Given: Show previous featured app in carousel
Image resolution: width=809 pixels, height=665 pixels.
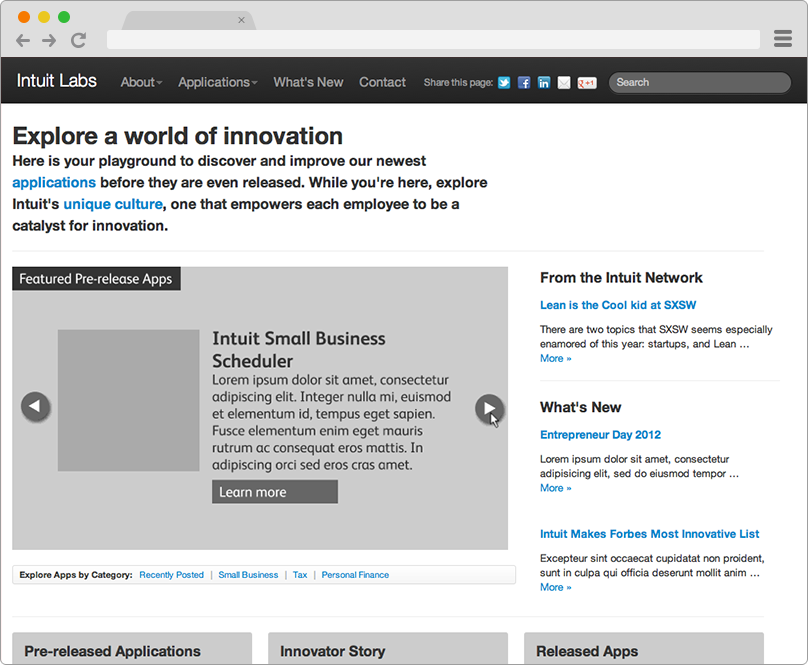Looking at the screenshot, I should [x=35, y=407].
